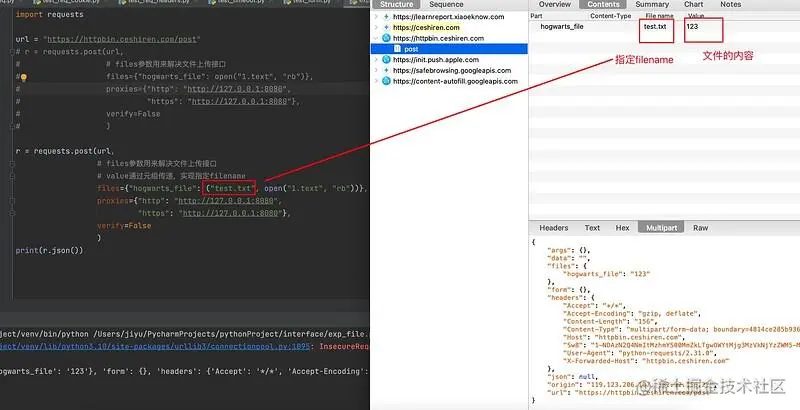Click the uncommented verify=False line
The height and width of the screenshot is (410, 800).
tap(124, 225)
